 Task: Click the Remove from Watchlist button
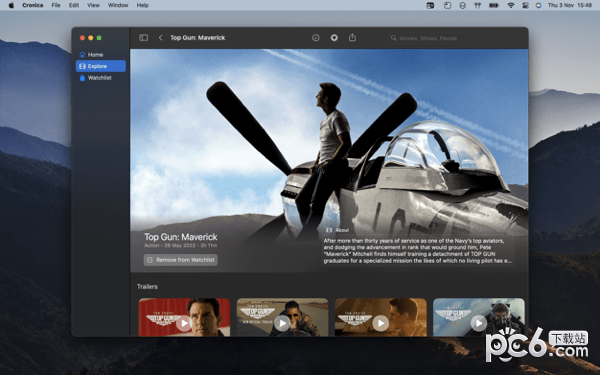181,260
